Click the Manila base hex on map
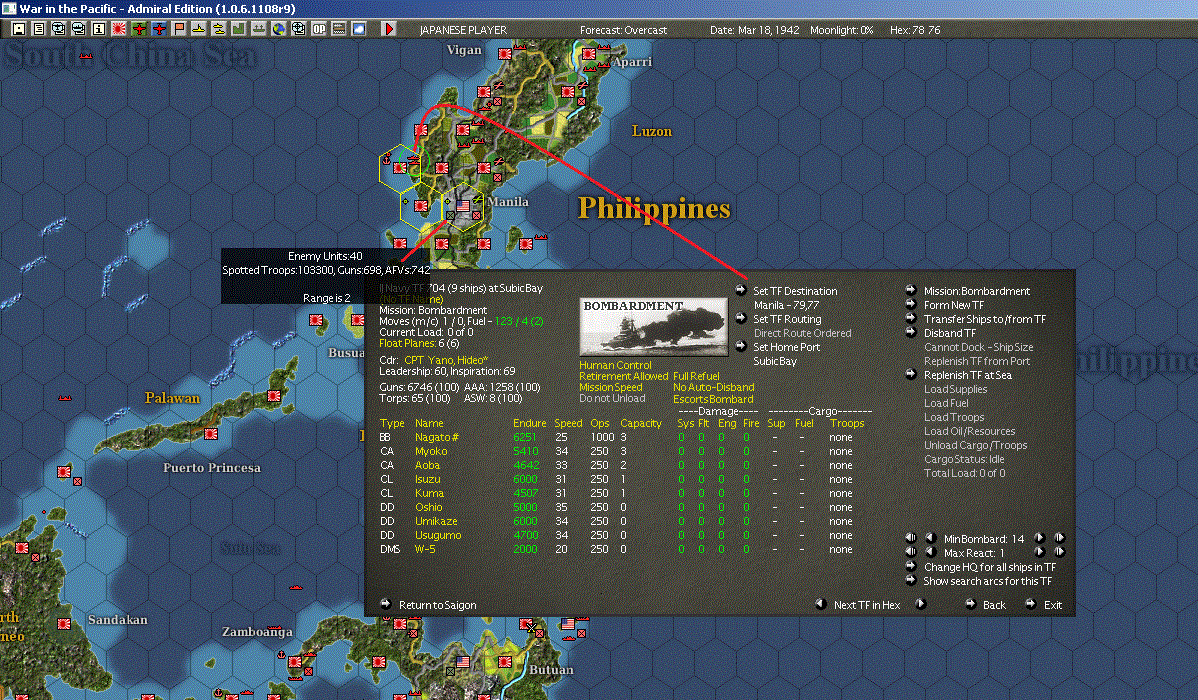 [x=463, y=206]
